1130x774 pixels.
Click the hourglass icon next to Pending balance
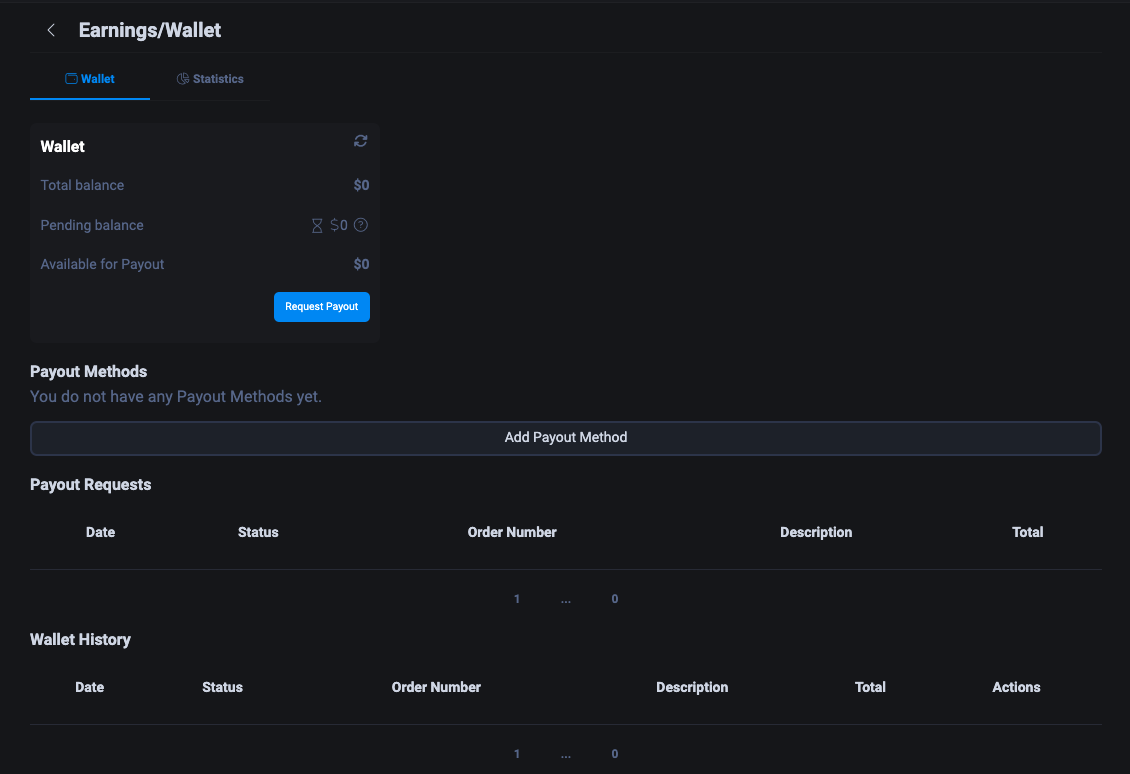coord(317,225)
